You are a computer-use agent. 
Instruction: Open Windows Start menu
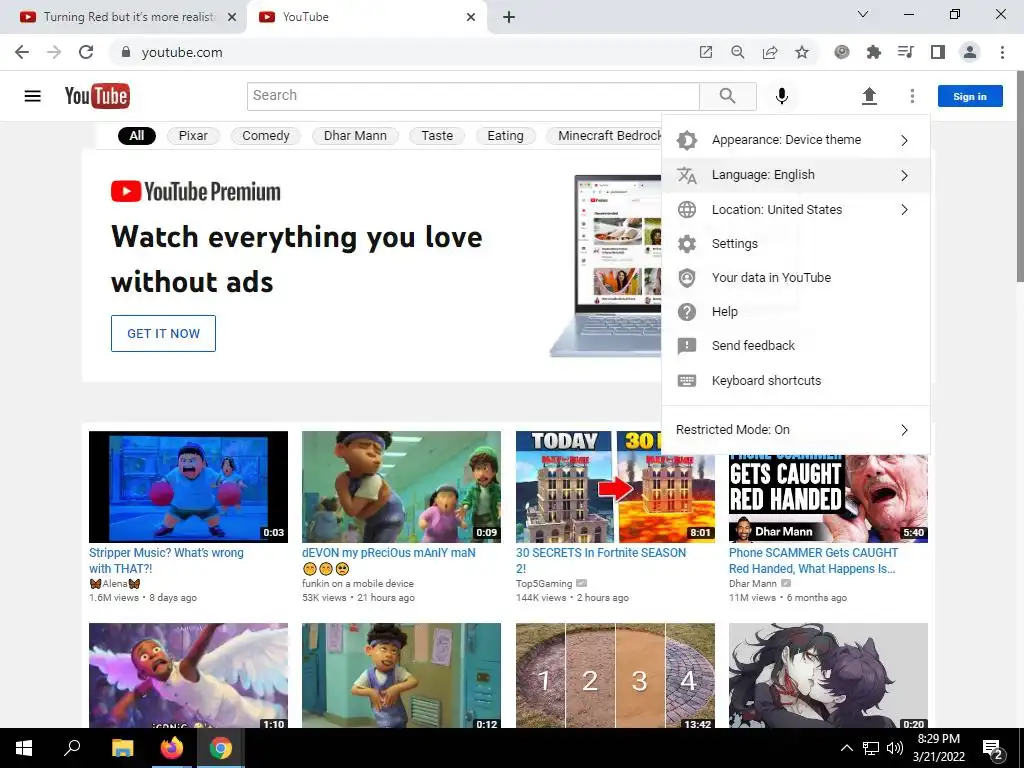24,748
